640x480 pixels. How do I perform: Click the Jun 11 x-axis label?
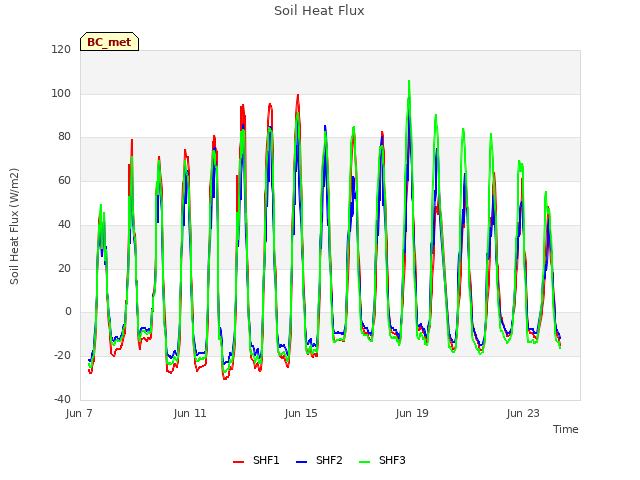190,413
